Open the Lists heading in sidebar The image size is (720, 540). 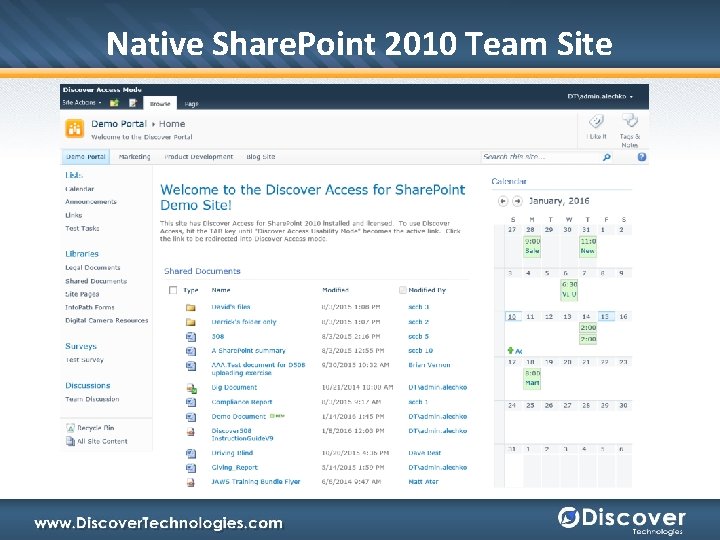click(74, 175)
